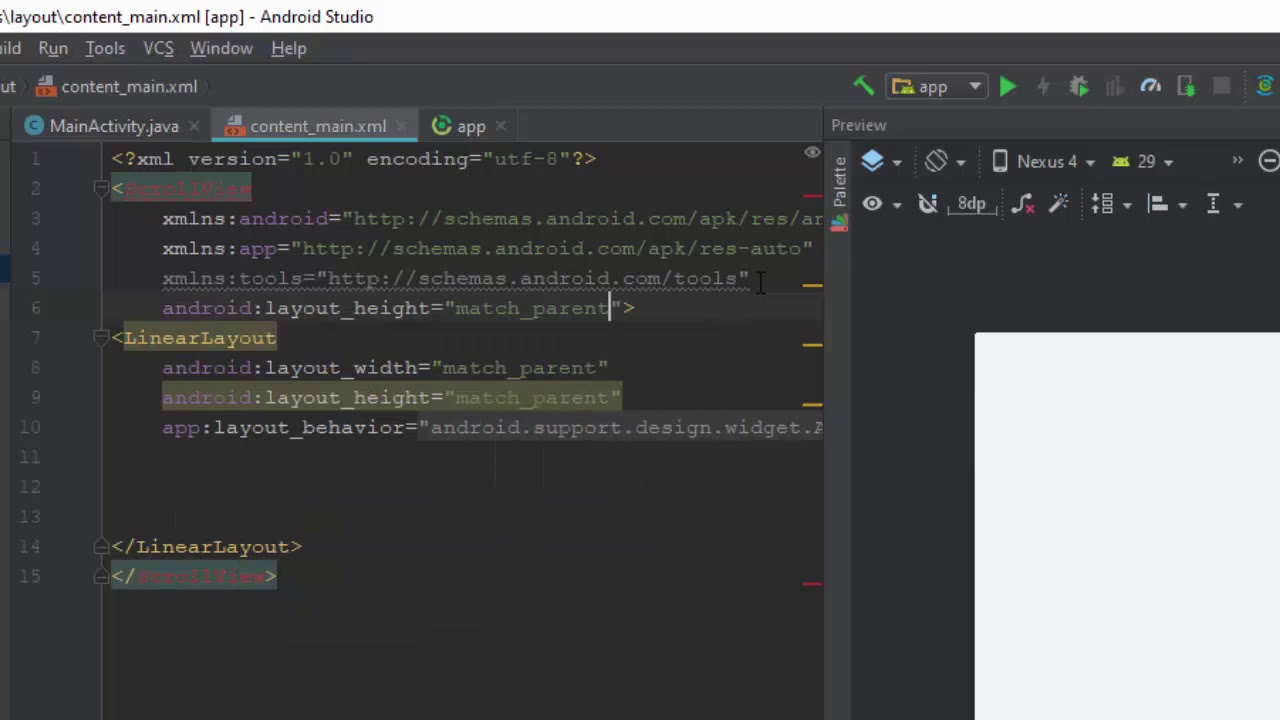Open the app run configuration dropdown
The image size is (1280, 720).
937,87
